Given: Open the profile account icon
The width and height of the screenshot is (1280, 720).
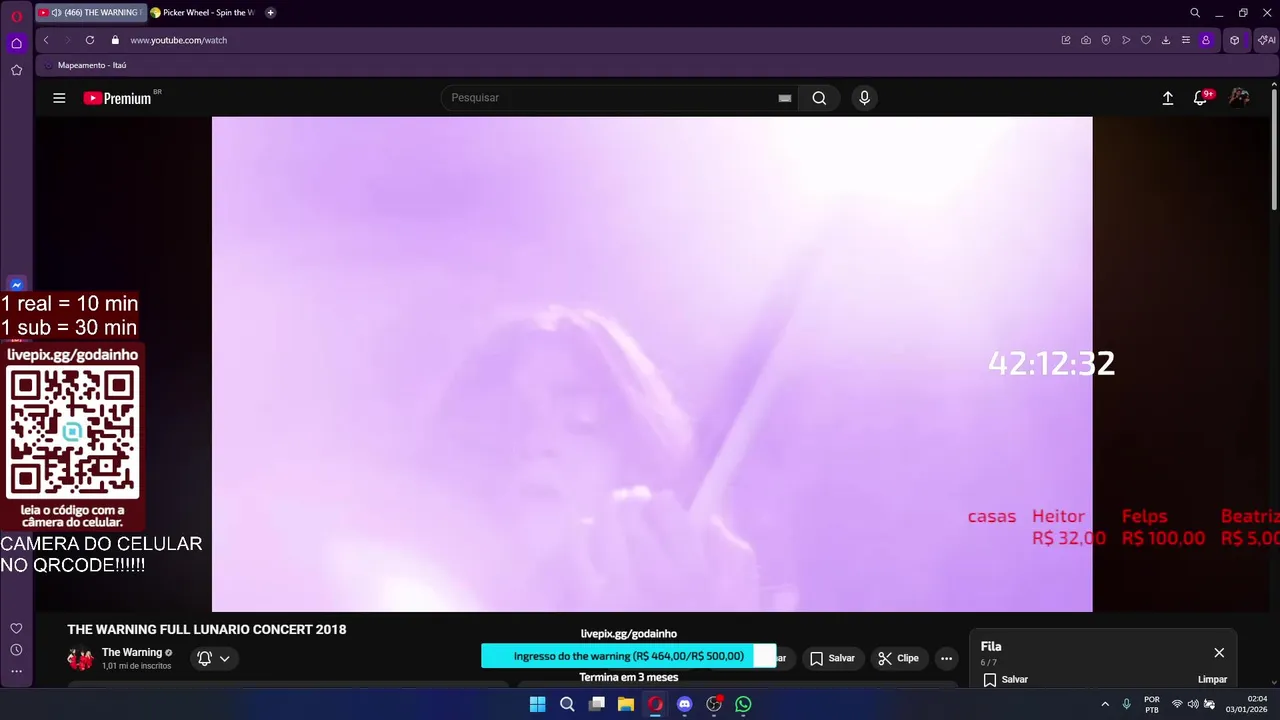Looking at the screenshot, I should point(1206,40).
